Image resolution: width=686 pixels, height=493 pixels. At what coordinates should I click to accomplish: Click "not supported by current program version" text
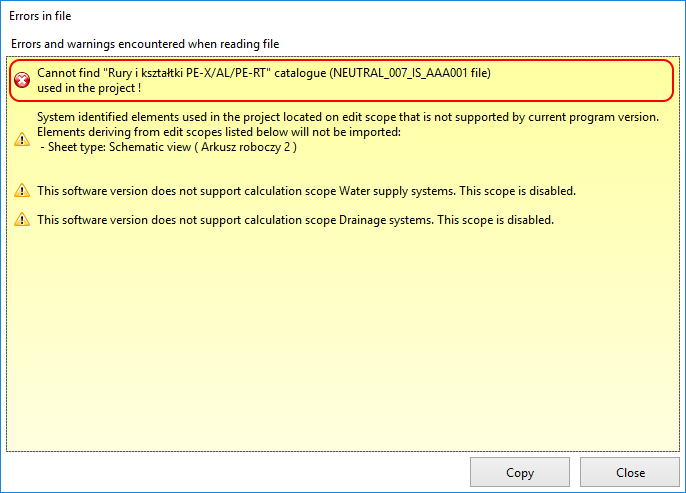click(545, 117)
